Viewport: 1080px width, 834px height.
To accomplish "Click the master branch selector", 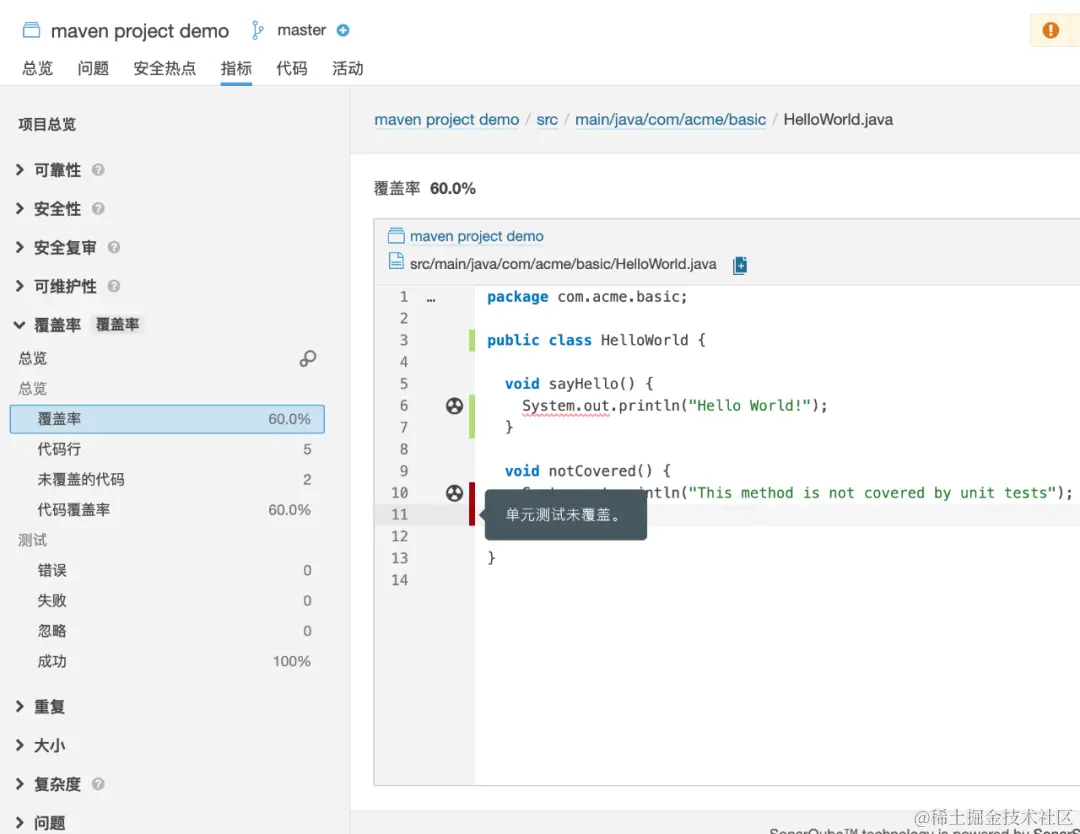I will (x=301, y=30).
